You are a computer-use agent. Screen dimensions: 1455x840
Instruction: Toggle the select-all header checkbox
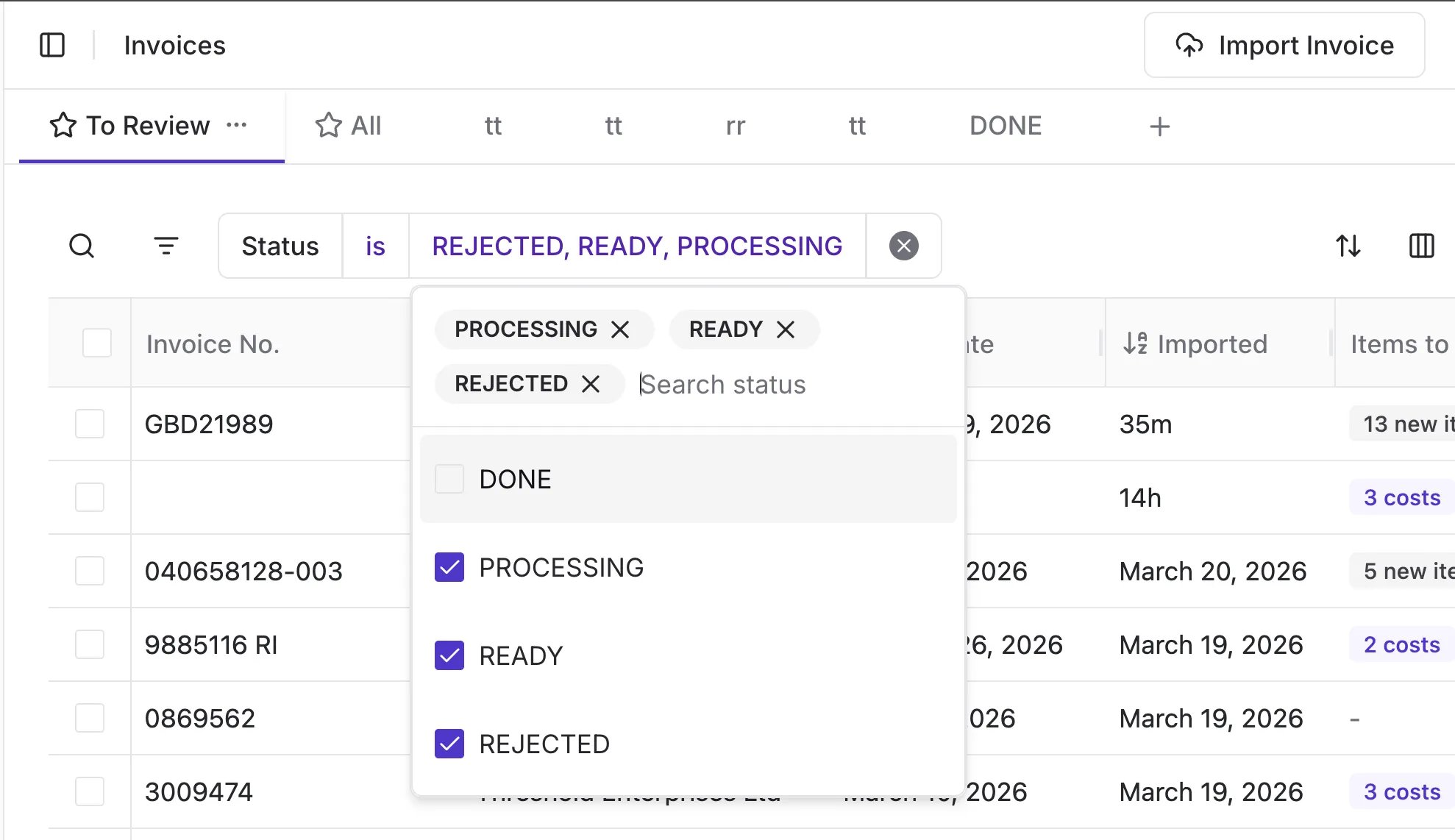pyautogui.click(x=97, y=343)
